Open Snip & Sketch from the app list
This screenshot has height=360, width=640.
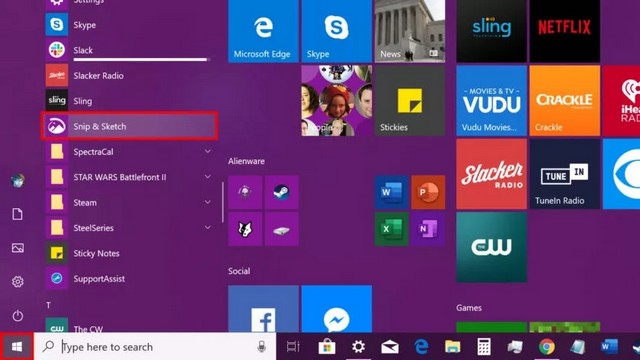(129, 127)
